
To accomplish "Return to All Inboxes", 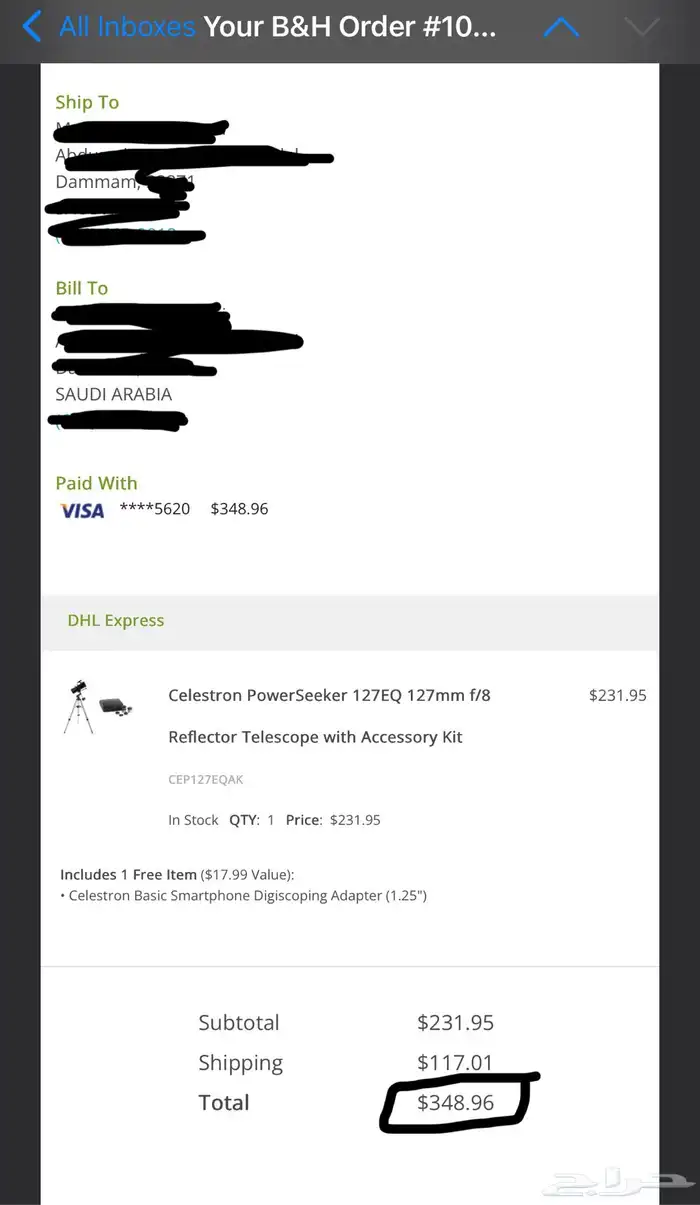I will [126, 27].
